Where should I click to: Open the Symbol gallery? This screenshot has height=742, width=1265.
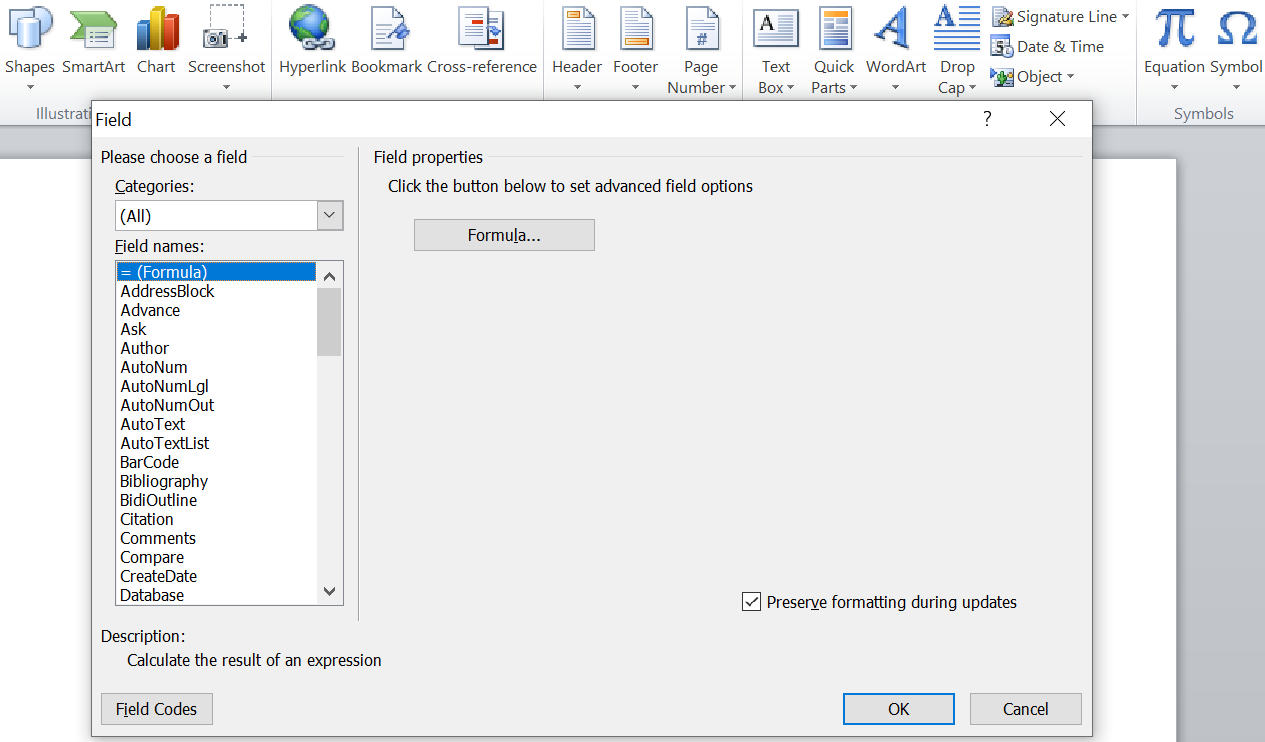pos(1237,48)
